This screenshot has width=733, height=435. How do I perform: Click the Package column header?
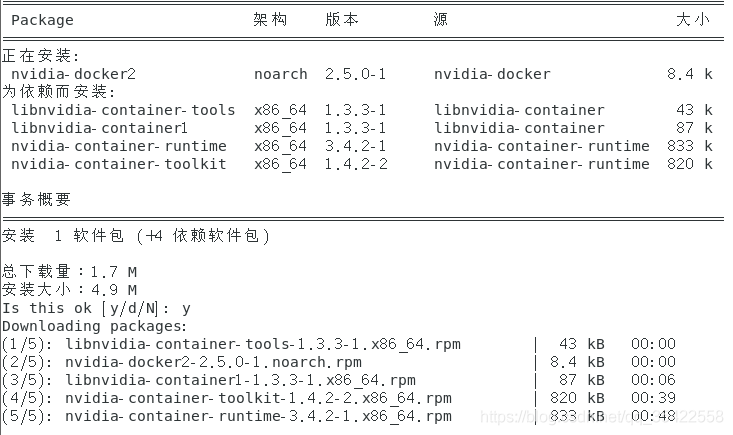tap(42, 20)
